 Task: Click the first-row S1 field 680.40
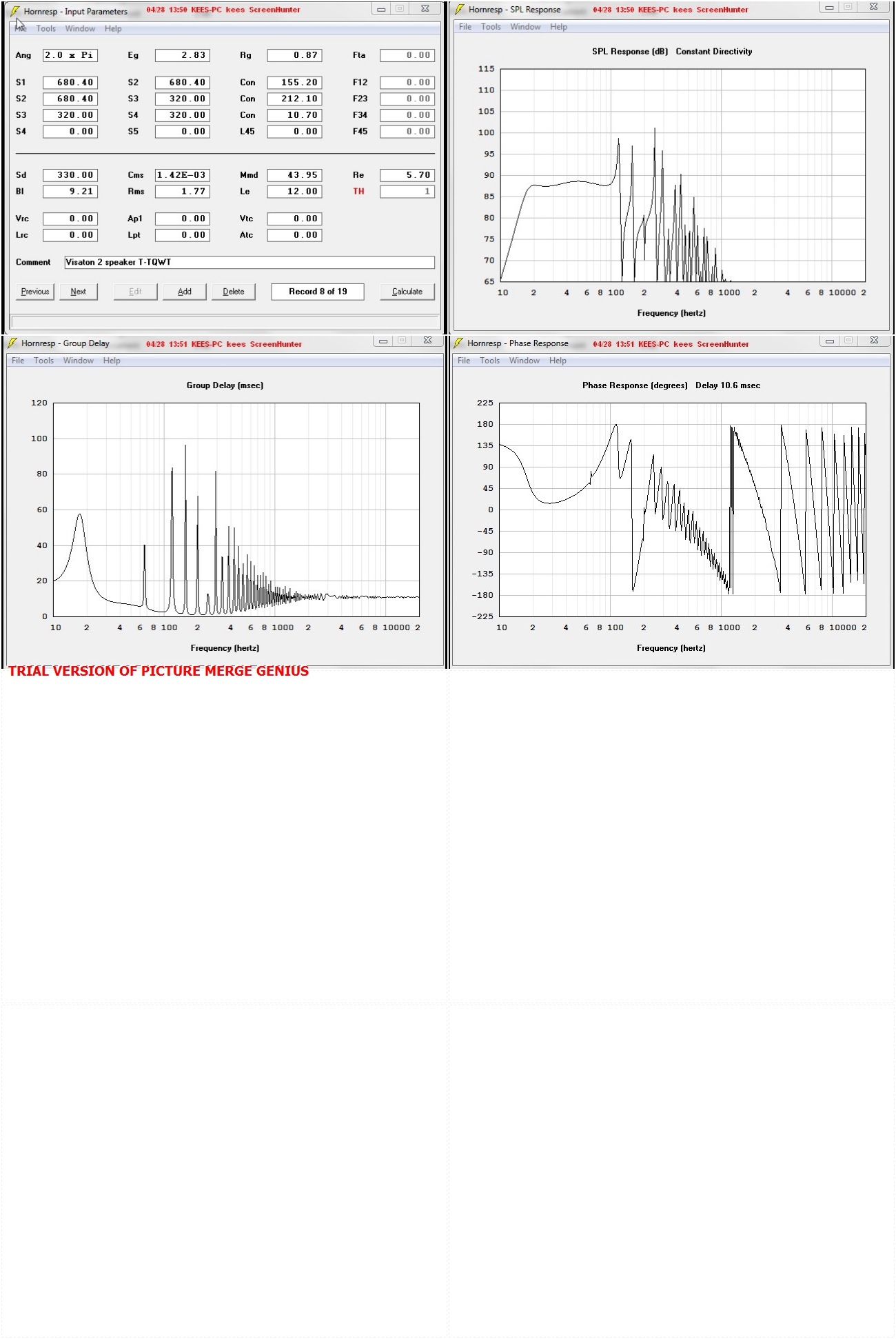pos(70,82)
